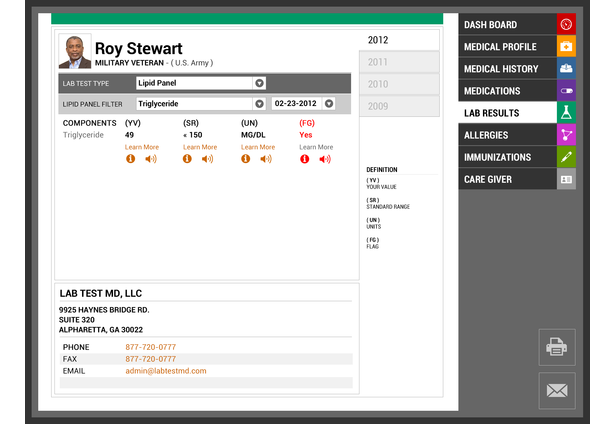Click Learn More under (YV) value 49
Image resolution: width=615 pixels, height=424 pixels.
click(x=142, y=147)
